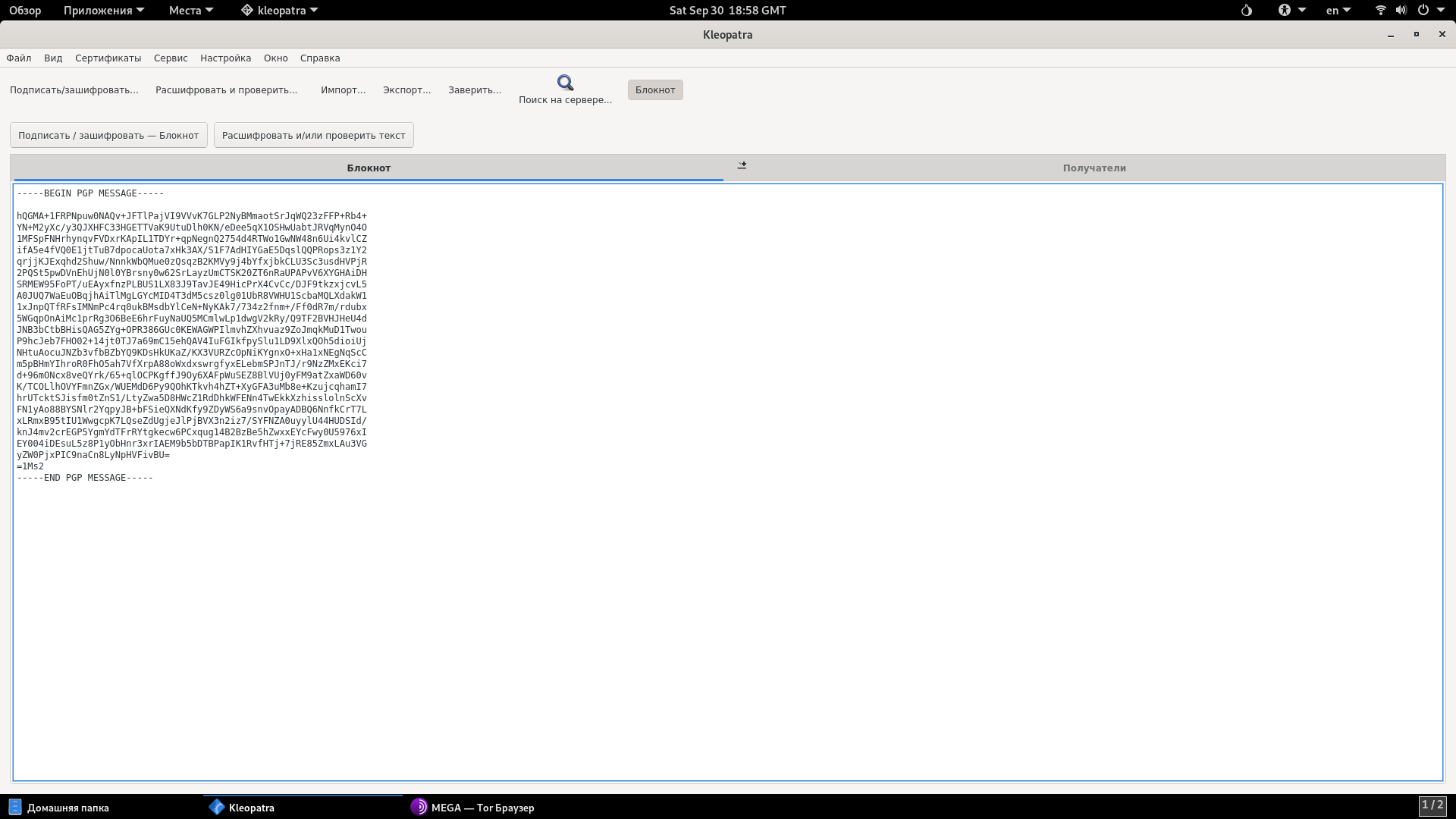
Task: Switch to the Получатели tab
Action: click(1094, 168)
